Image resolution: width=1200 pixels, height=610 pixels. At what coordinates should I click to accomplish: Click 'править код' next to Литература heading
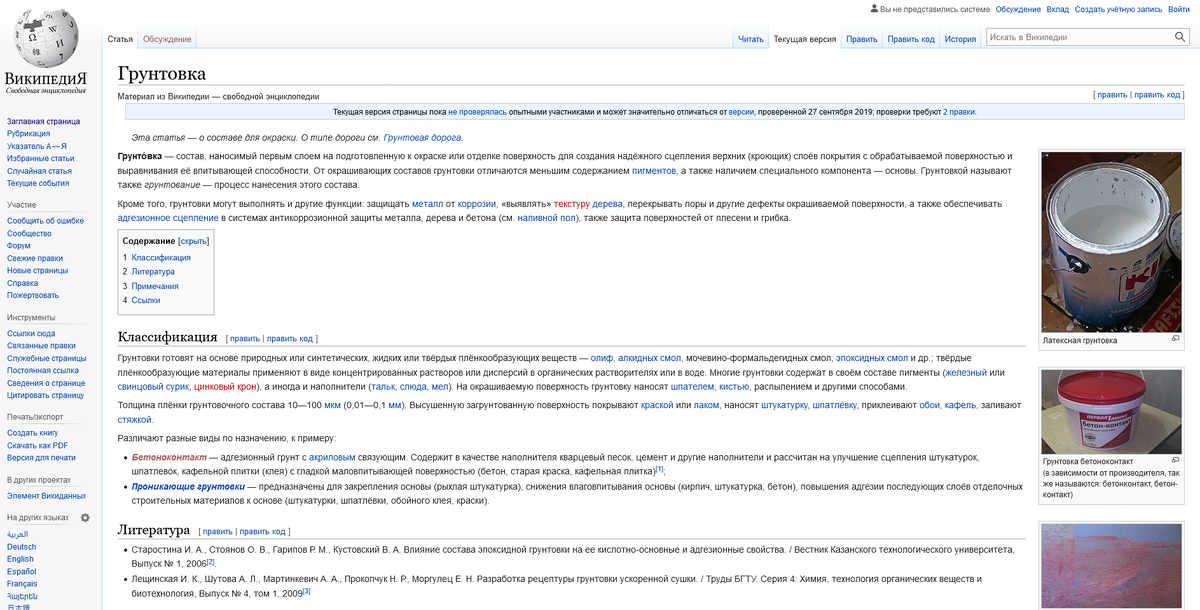click(x=262, y=531)
